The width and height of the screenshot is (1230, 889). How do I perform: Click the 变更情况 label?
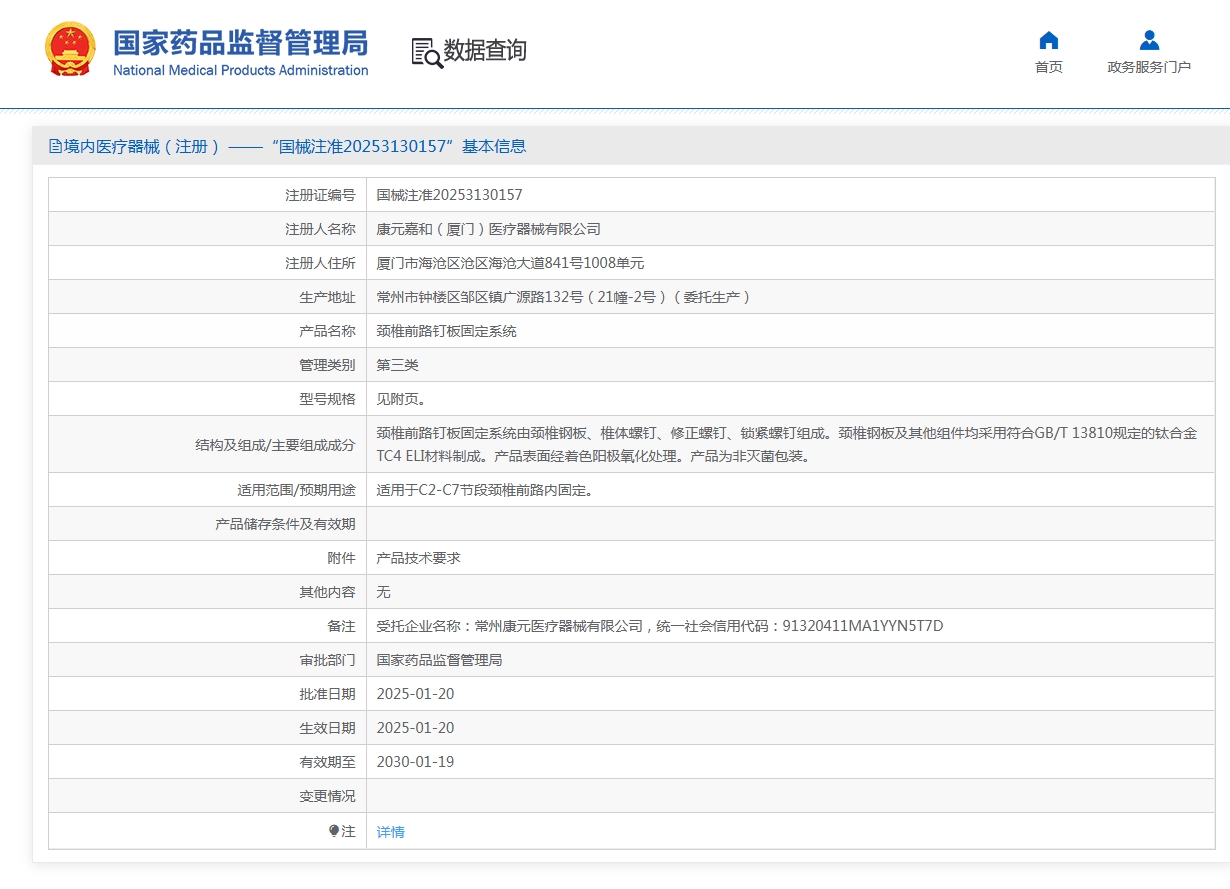[327, 796]
